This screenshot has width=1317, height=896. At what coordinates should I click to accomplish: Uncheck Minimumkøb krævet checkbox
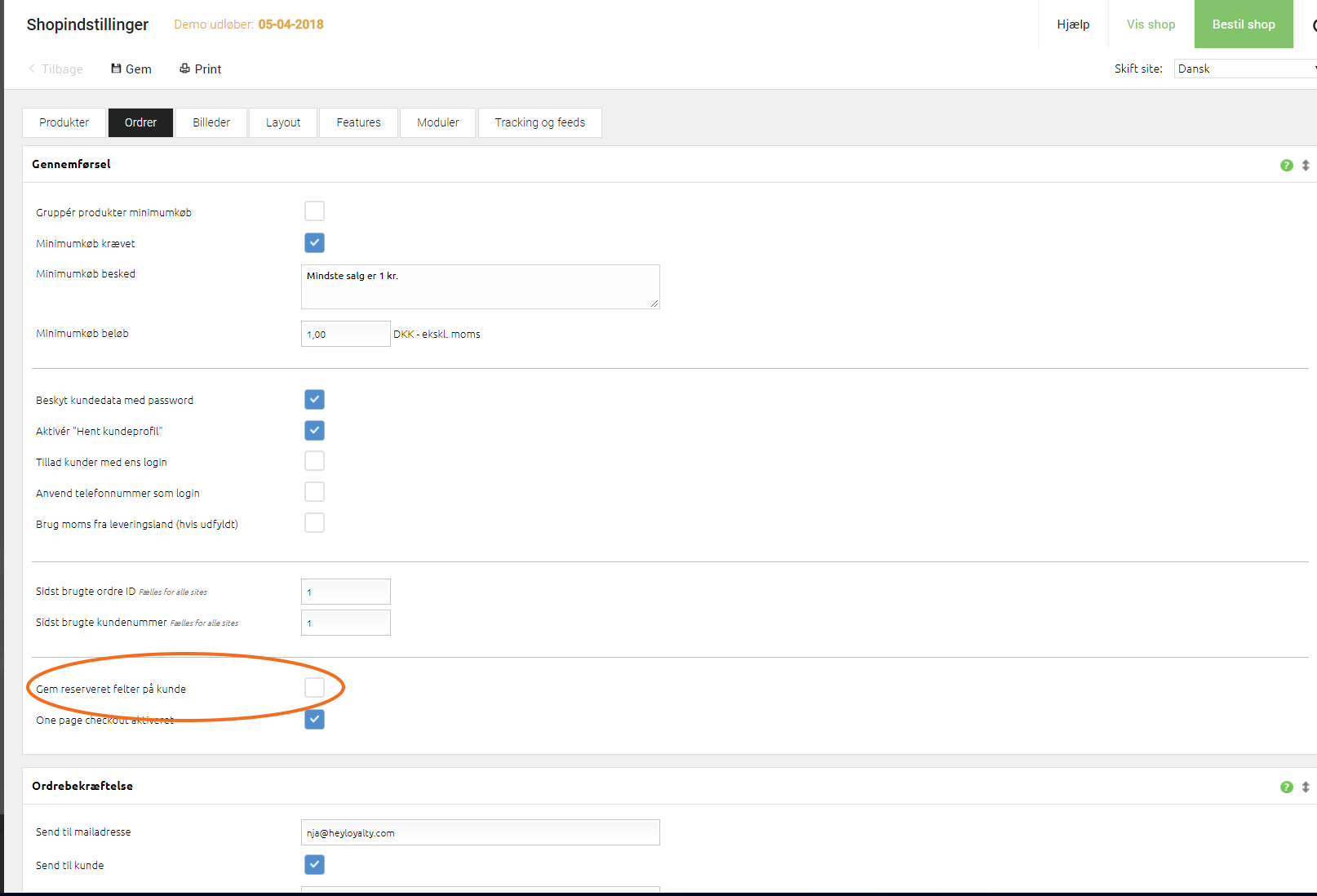[x=314, y=242]
